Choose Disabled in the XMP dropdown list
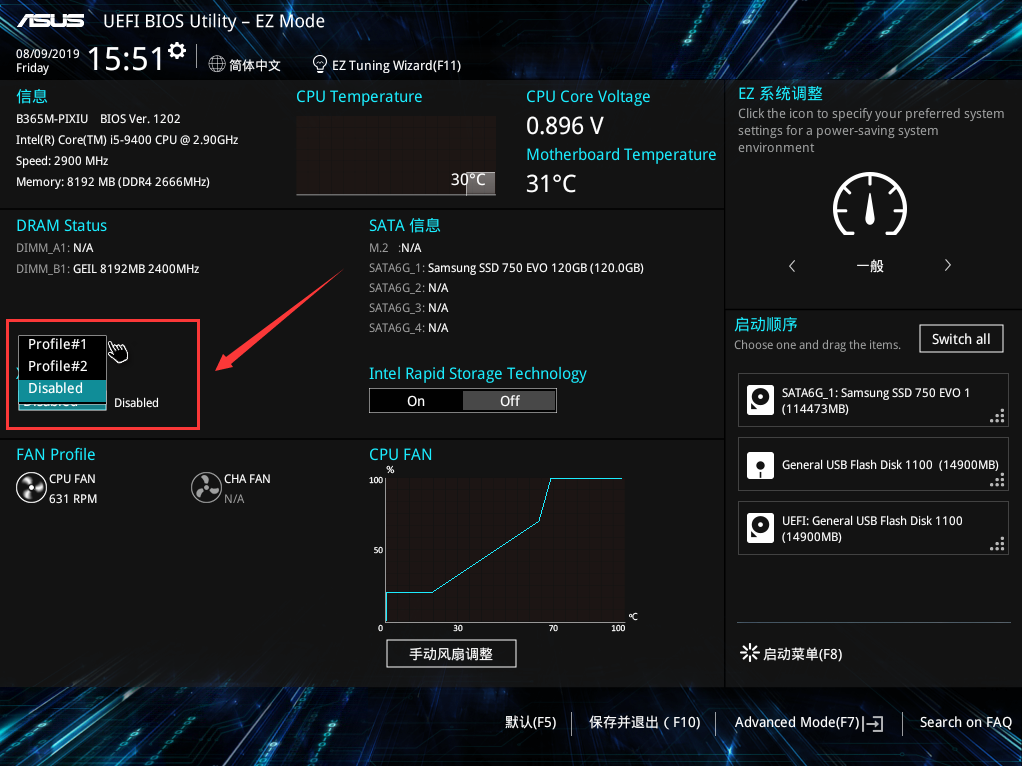 pyautogui.click(x=62, y=389)
